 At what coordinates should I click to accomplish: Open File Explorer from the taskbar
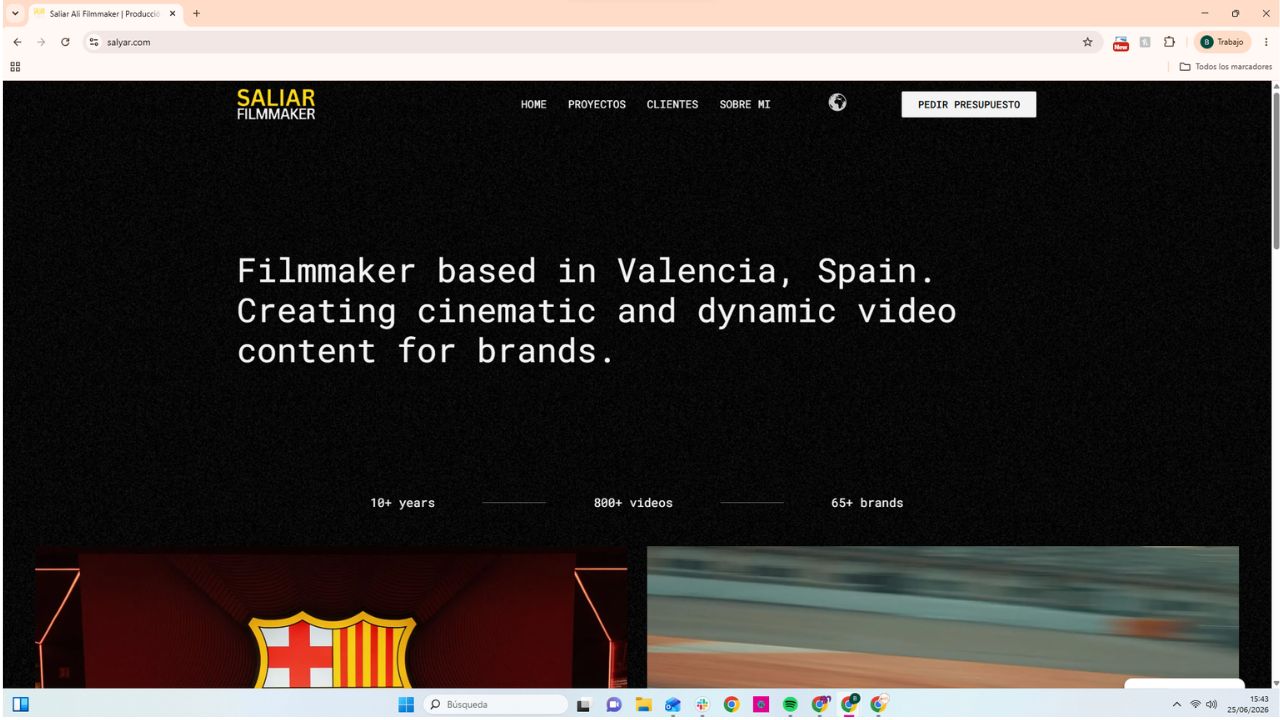coord(643,705)
